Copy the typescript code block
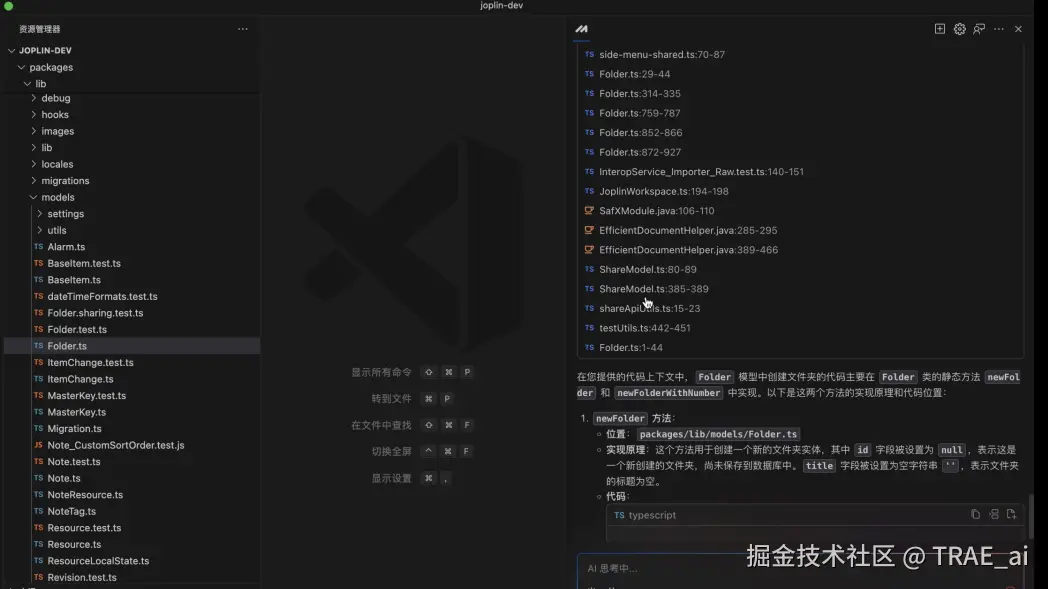 (975, 514)
